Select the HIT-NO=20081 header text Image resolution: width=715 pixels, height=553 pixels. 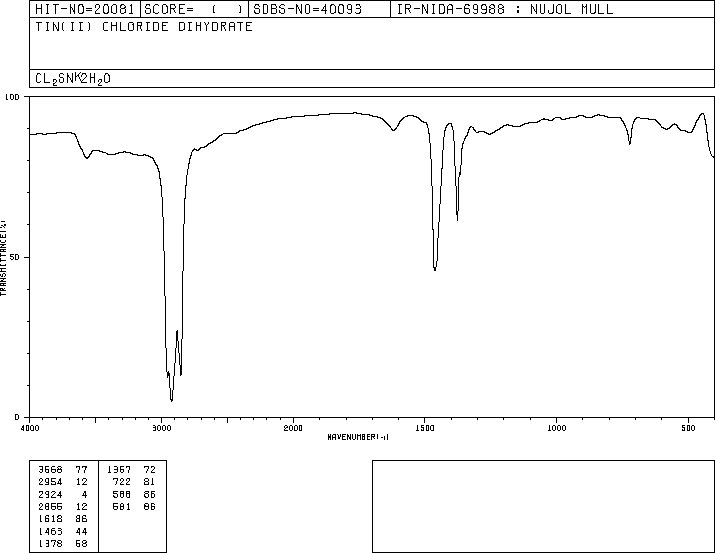click(84, 9)
